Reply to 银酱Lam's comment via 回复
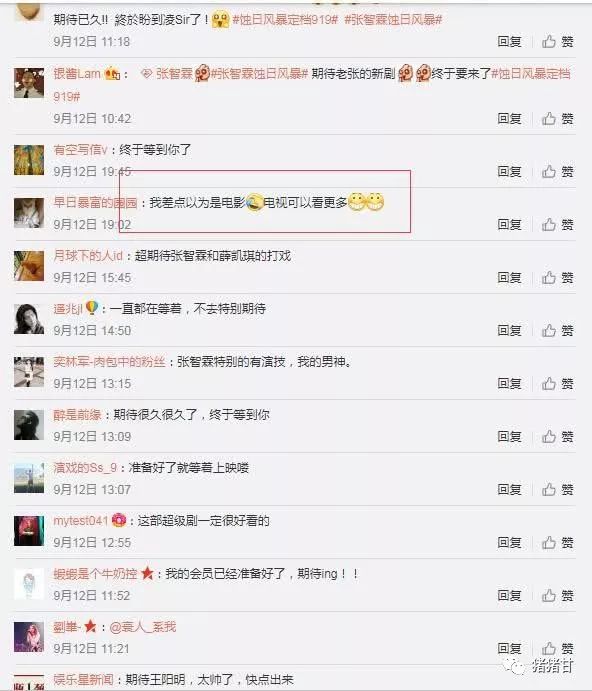The height and width of the screenshot is (691, 592). pyautogui.click(x=509, y=119)
